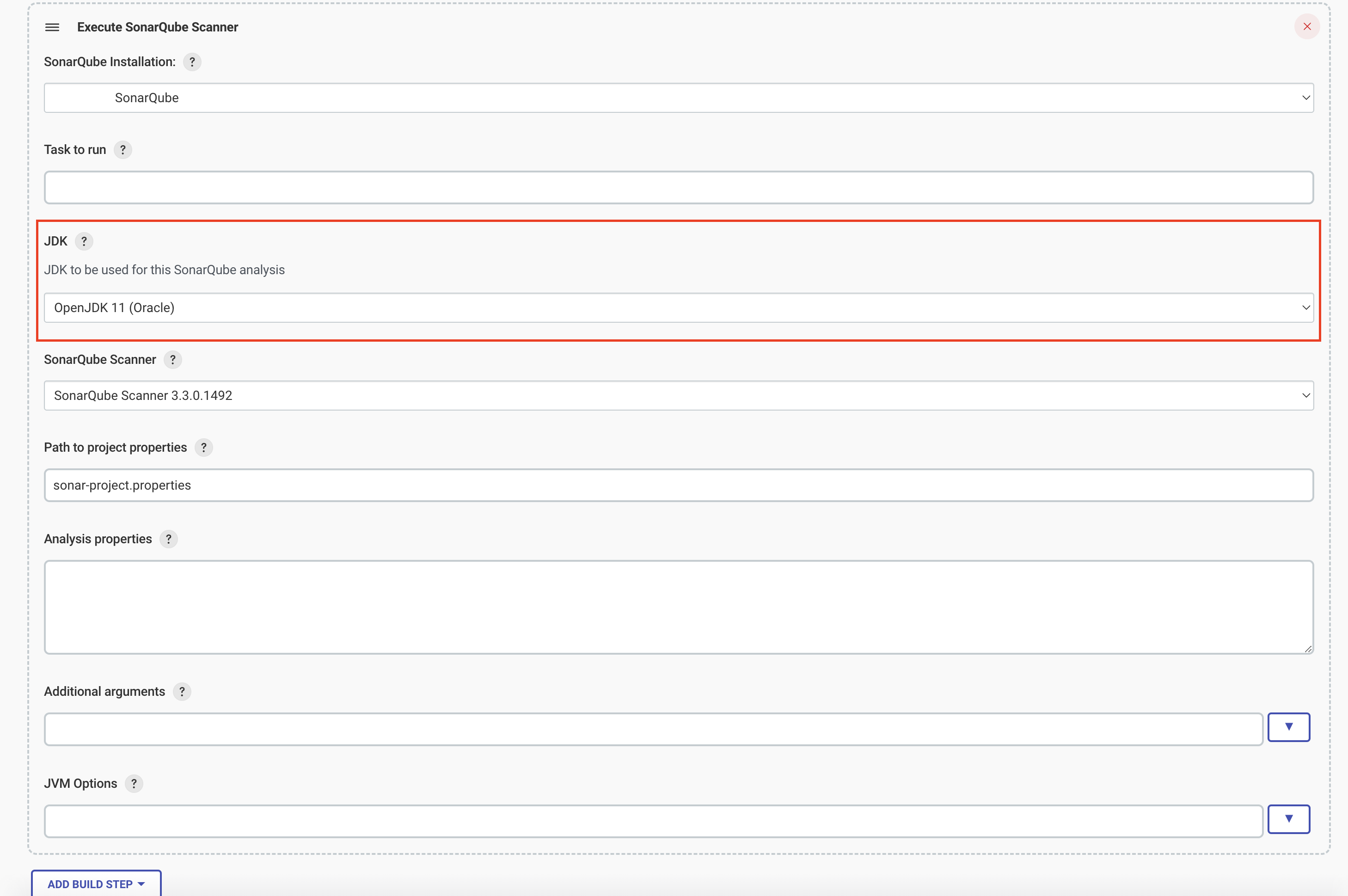Open the JDK selection dropdown
The height and width of the screenshot is (896, 1348).
coord(679,307)
